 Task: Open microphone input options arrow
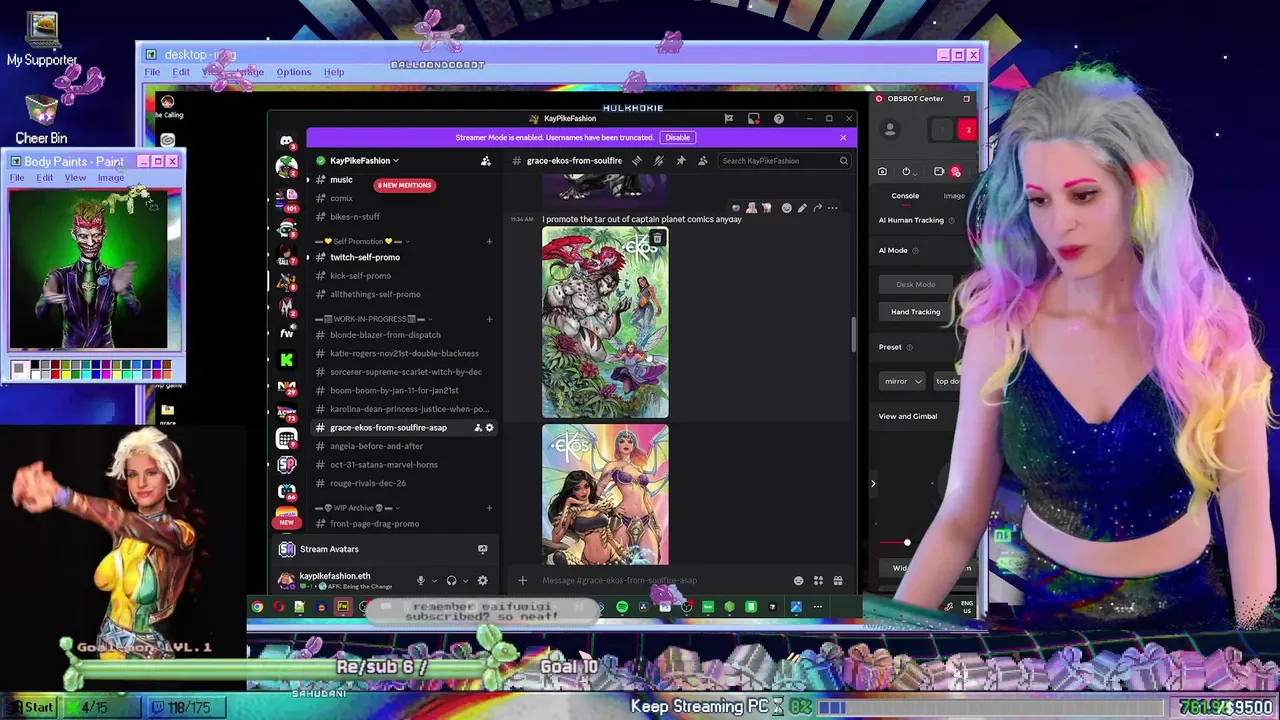point(434,581)
